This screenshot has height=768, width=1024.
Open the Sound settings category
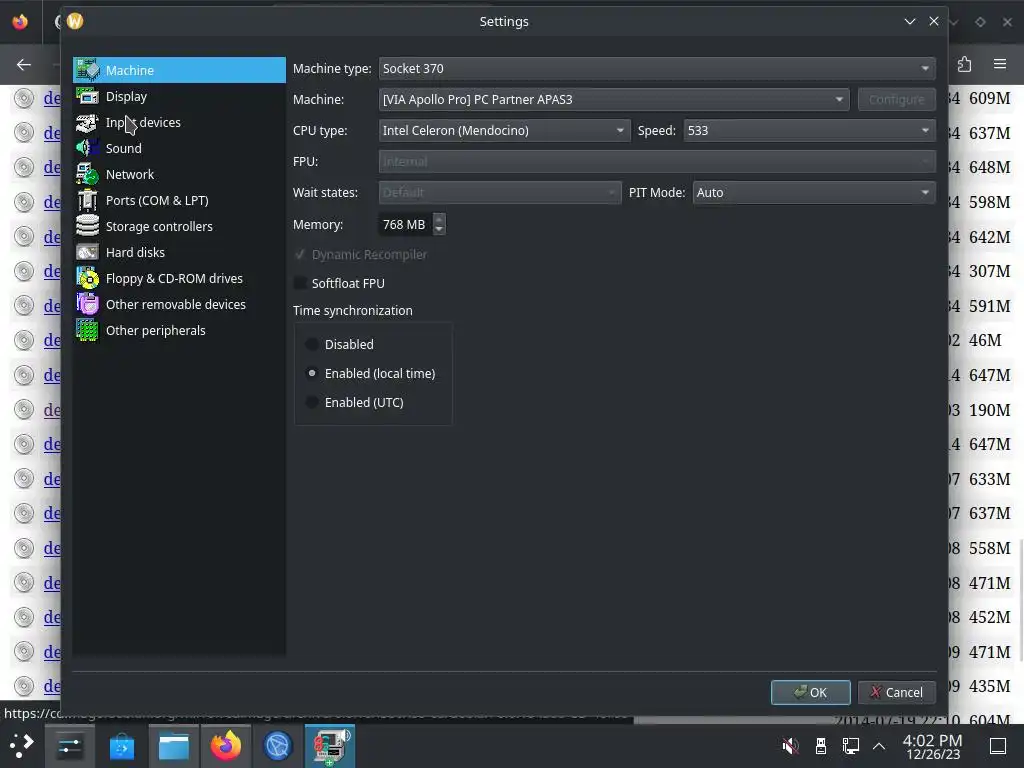point(179,148)
